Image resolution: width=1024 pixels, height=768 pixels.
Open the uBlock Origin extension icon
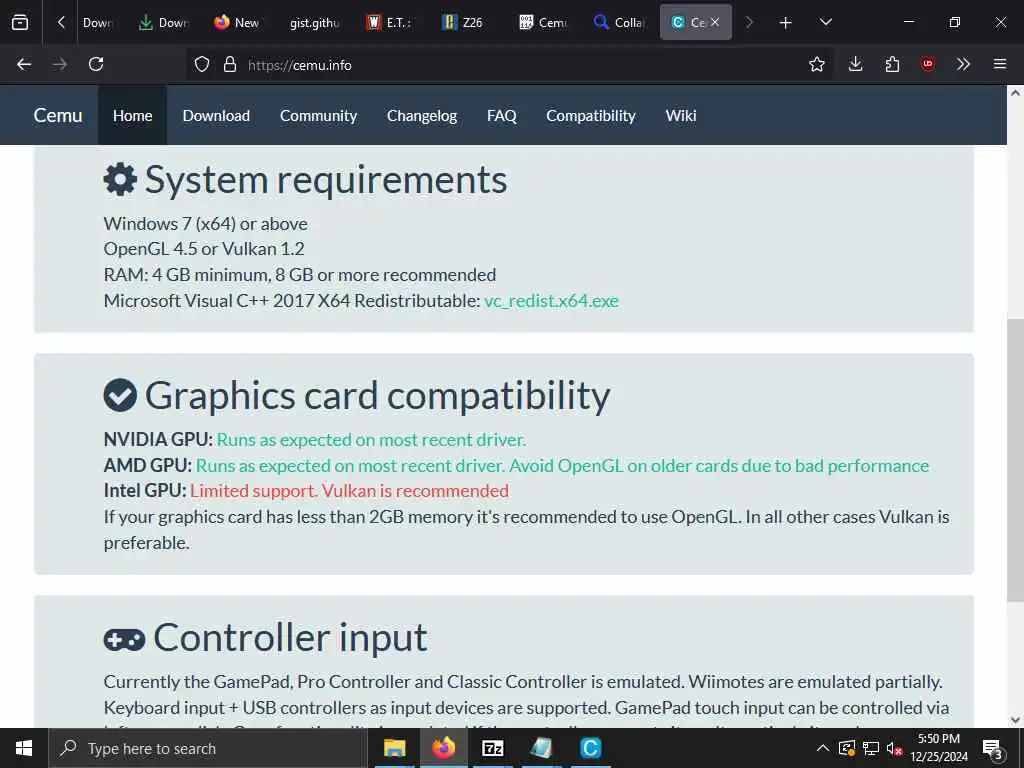[x=928, y=64]
